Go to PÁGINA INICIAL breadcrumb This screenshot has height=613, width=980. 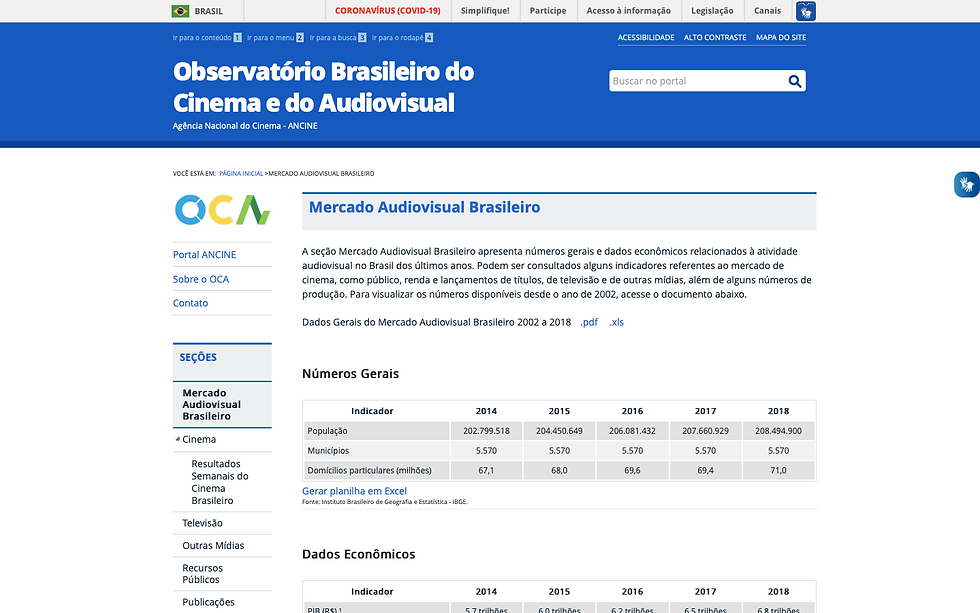[x=241, y=174]
